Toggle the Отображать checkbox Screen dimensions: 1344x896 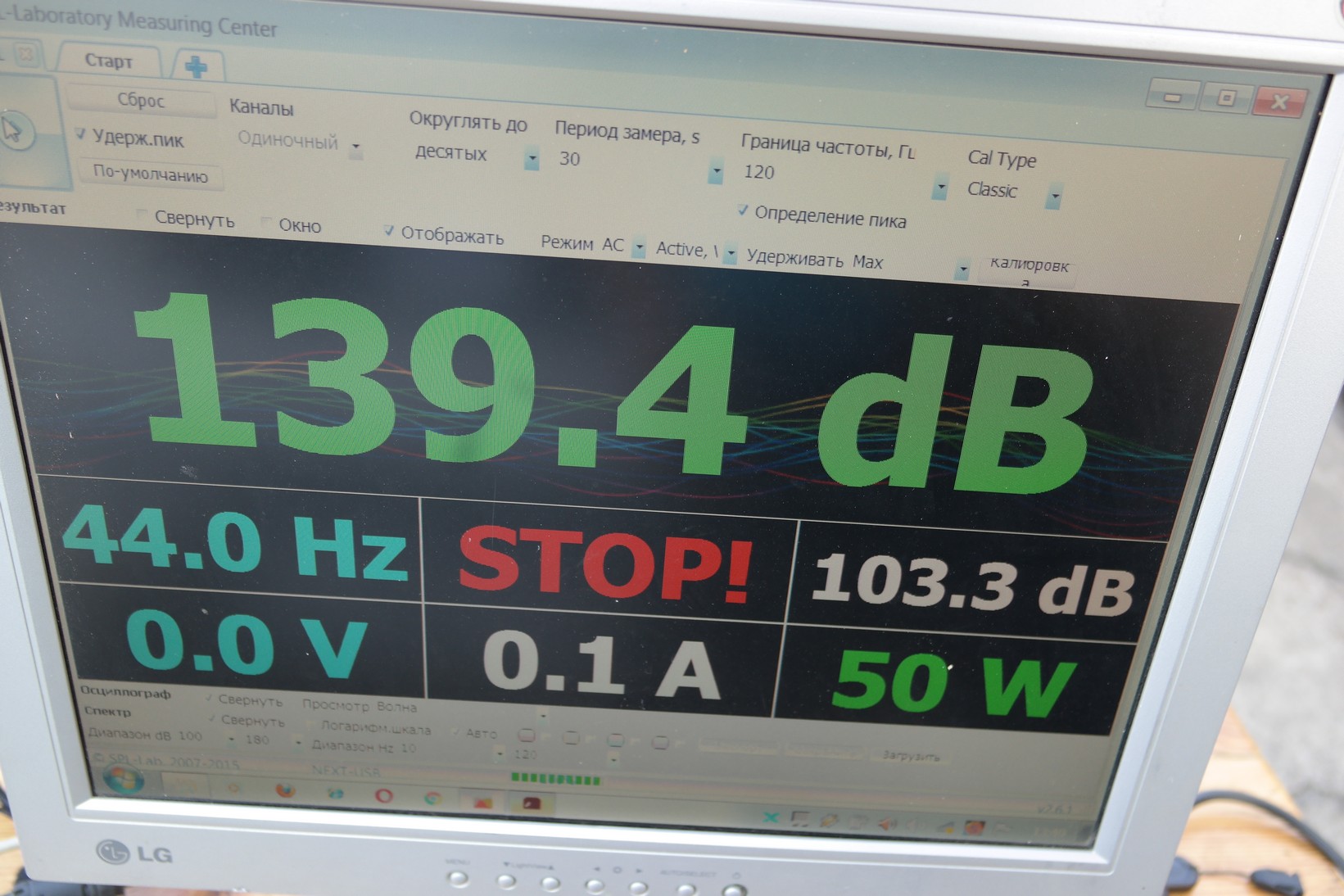coord(389,232)
